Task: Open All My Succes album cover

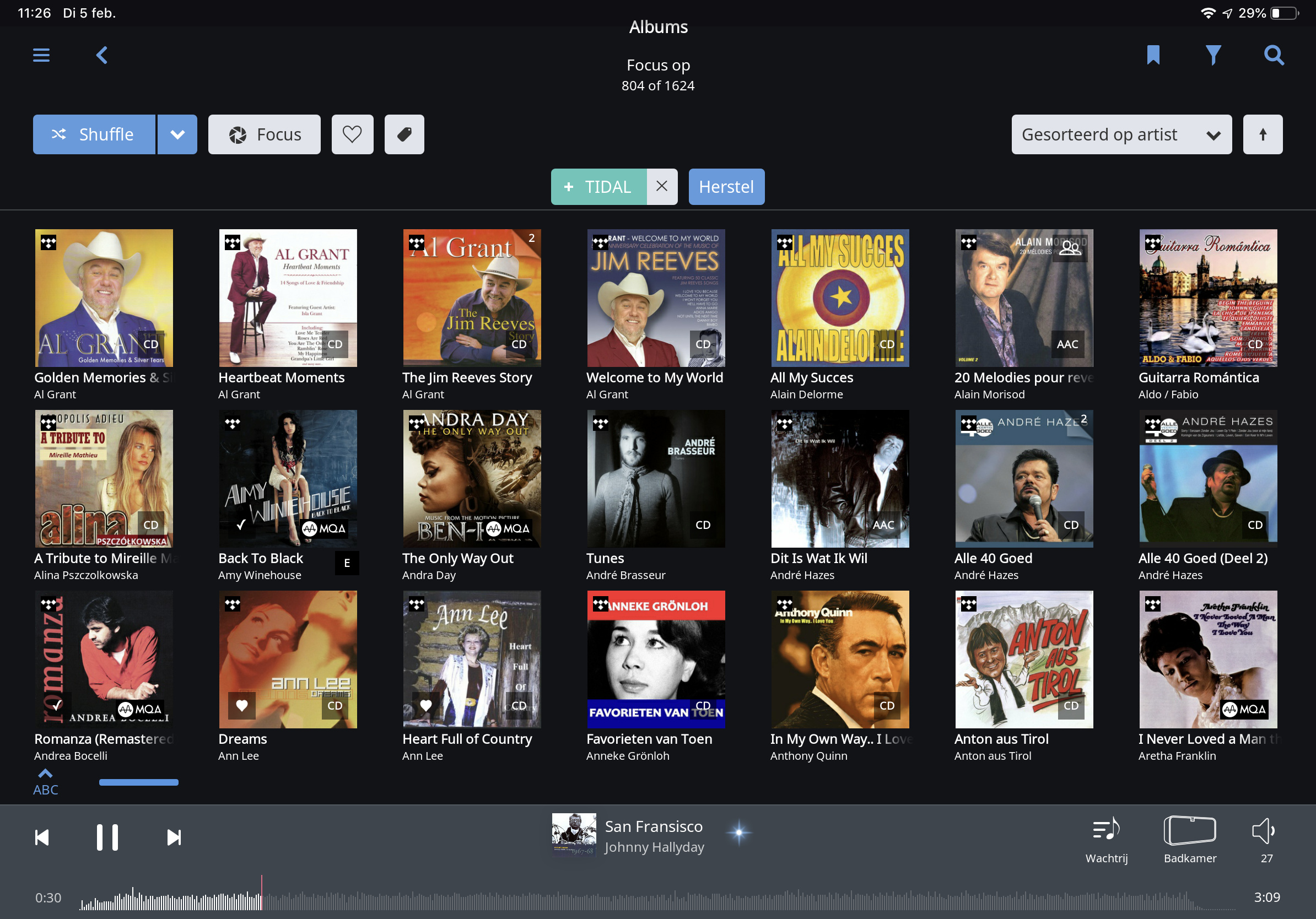Action: (x=840, y=298)
